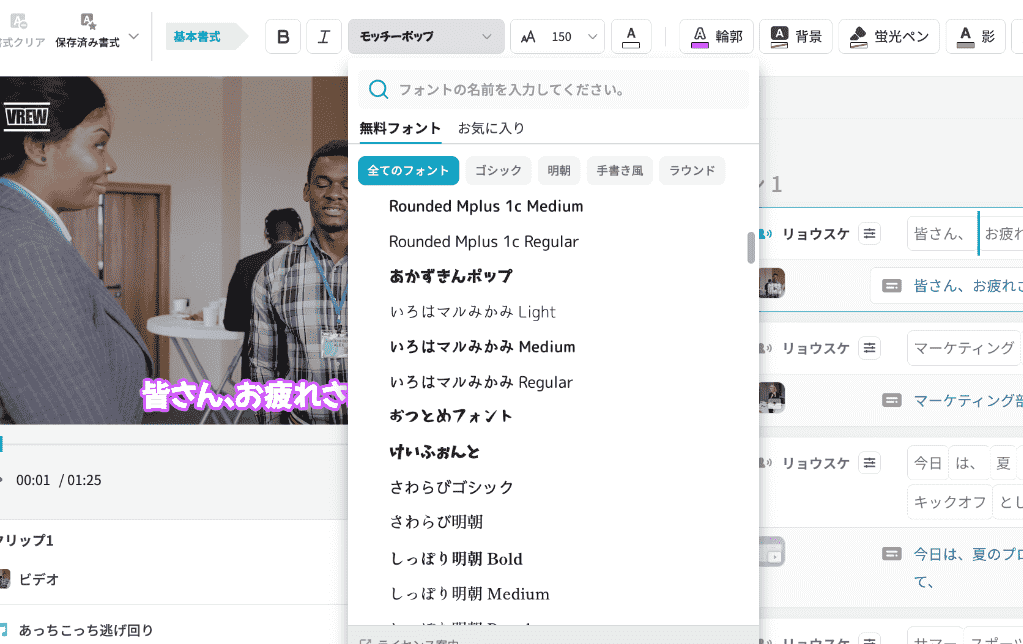Open the モッチーポップ font dropdown
The height and width of the screenshot is (644, 1023).
[426, 37]
